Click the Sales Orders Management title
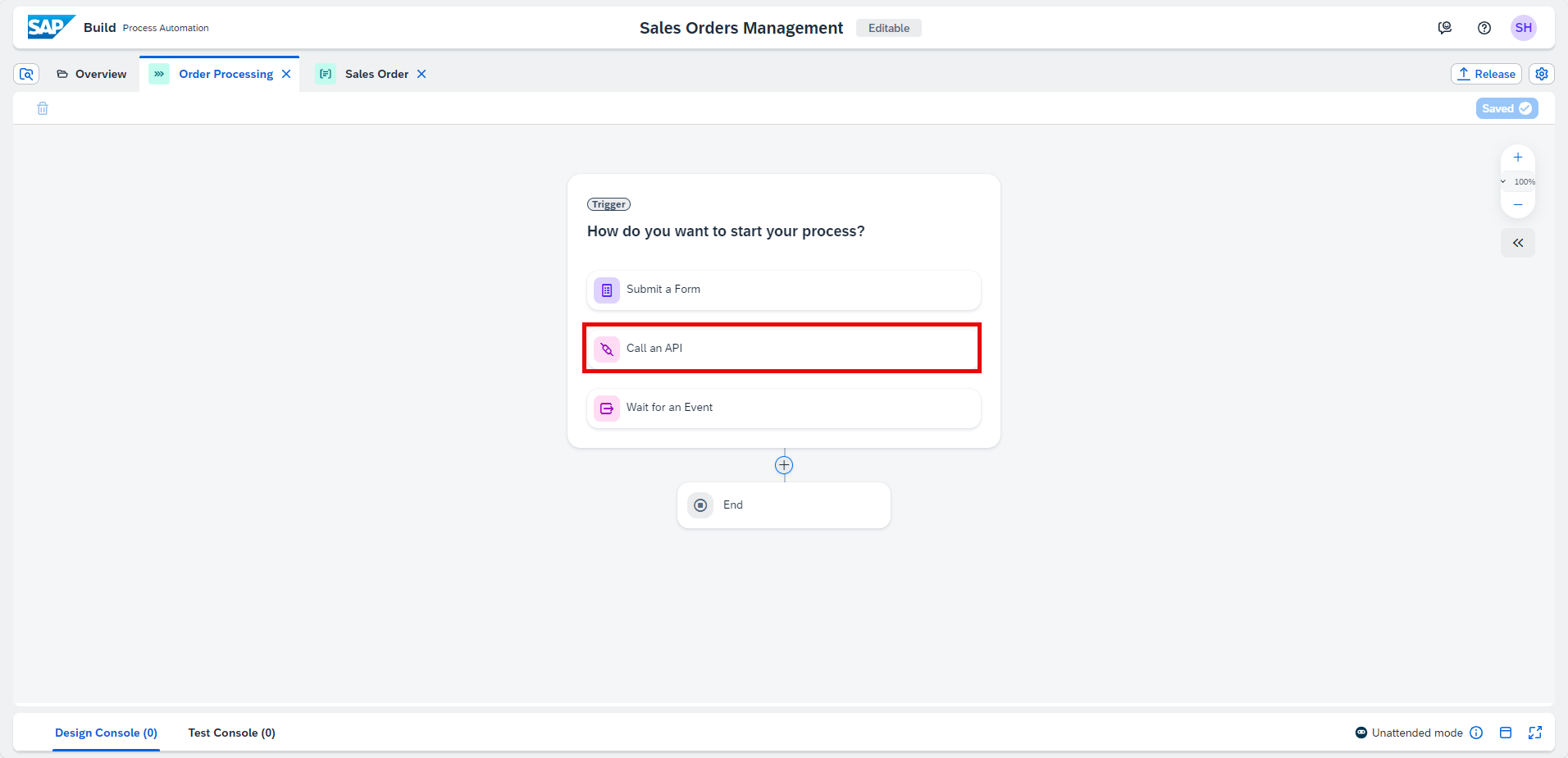 [x=741, y=28]
